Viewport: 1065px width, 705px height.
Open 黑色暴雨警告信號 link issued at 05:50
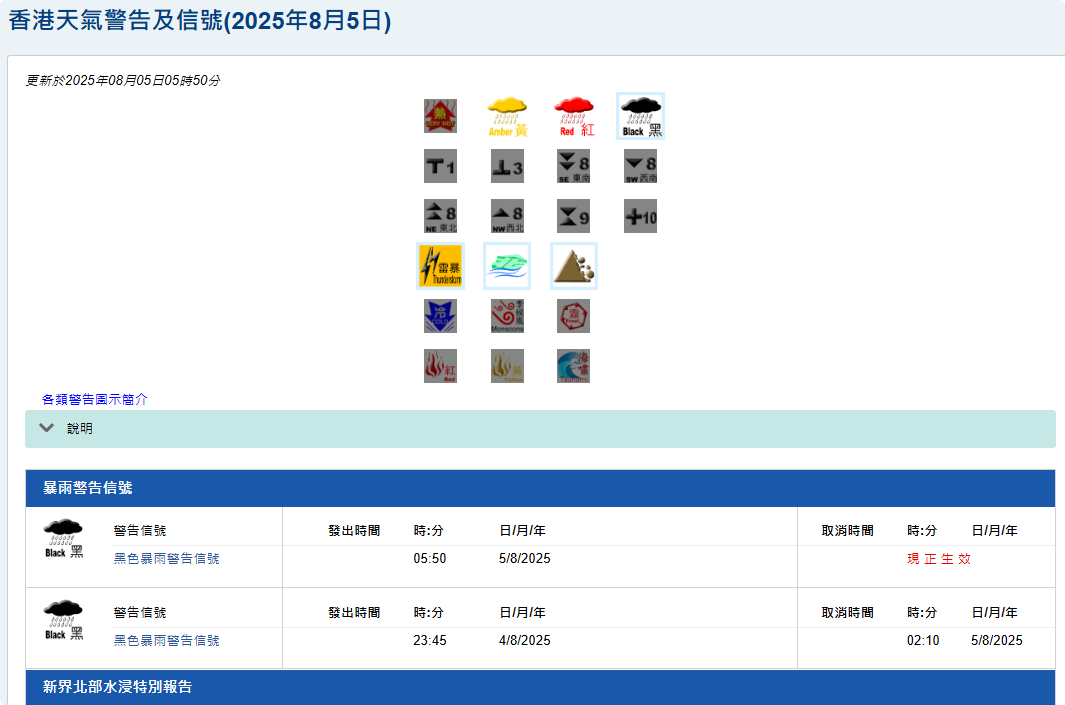click(x=166, y=558)
